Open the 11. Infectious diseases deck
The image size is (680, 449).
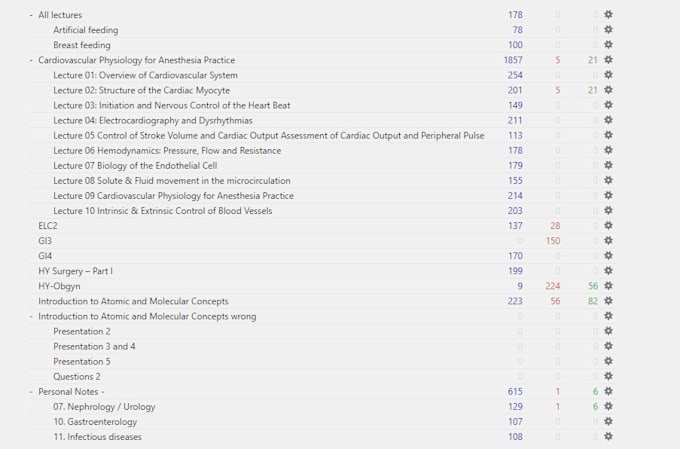point(97,436)
